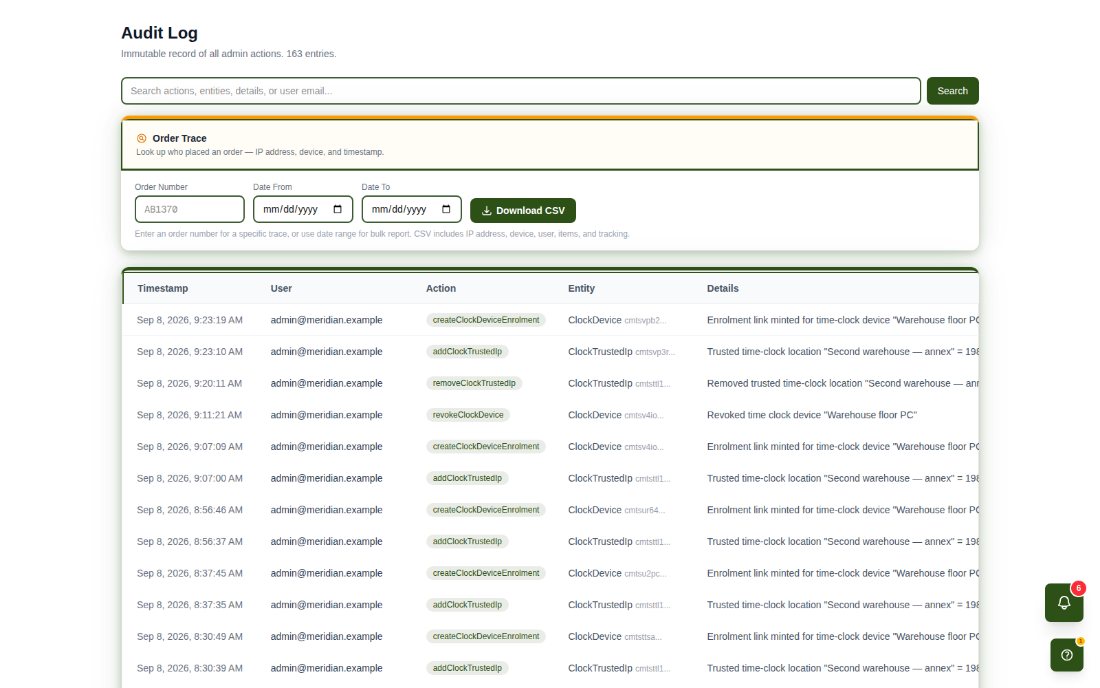The height and width of the screenshot is (688, 1100).
Task: Click the Entity column header
Action: pos(582,288)
